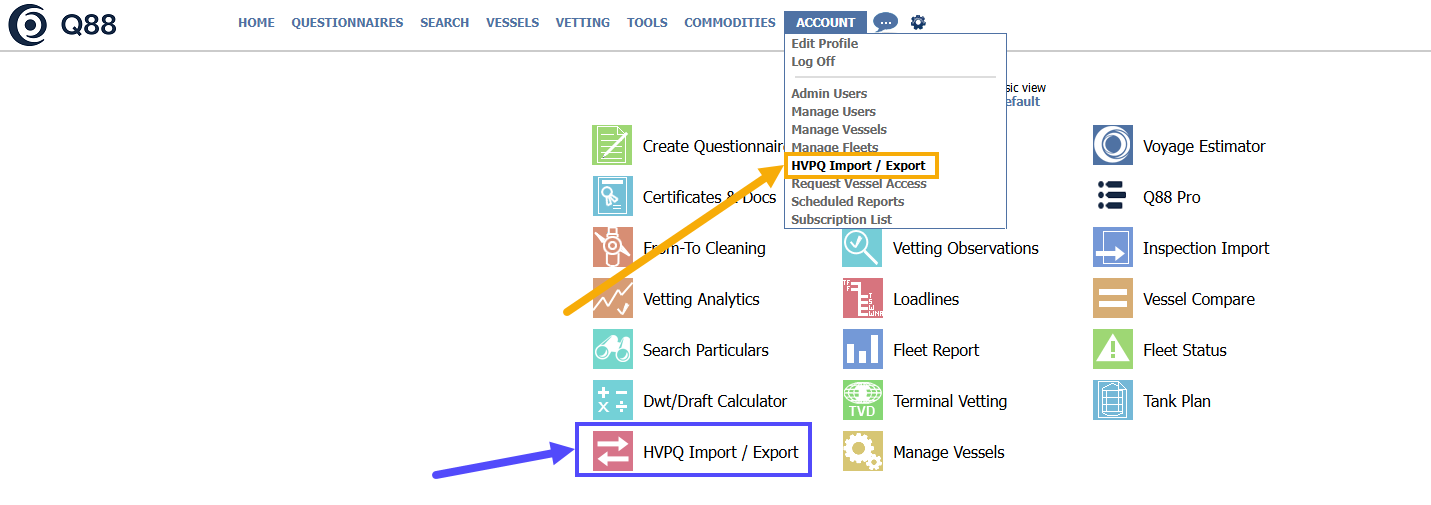Open the Q88 Pro list icon
1431x505 pixels.
[x=1112, y=197]
